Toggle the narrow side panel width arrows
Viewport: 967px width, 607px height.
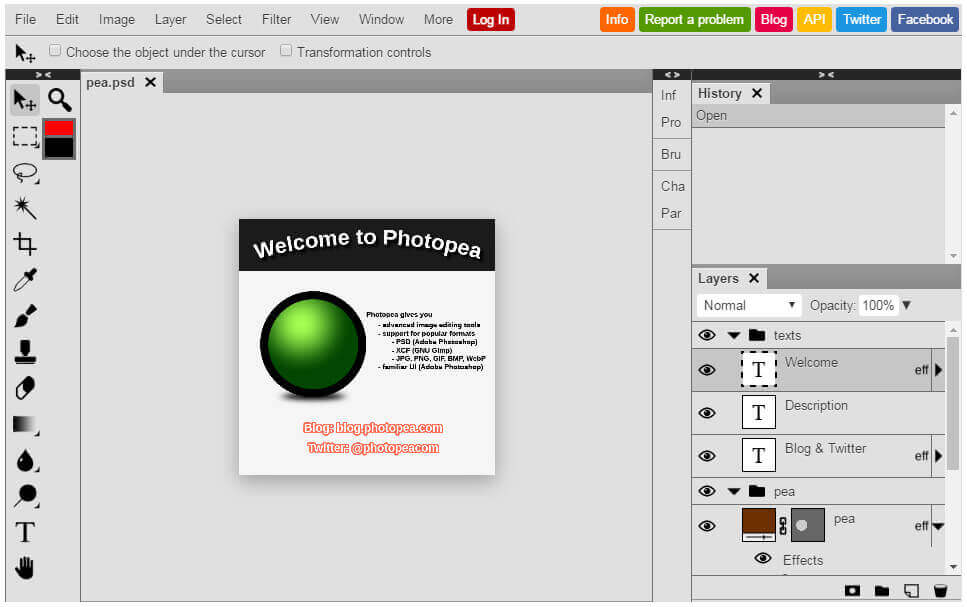click(x=672, y=75)
